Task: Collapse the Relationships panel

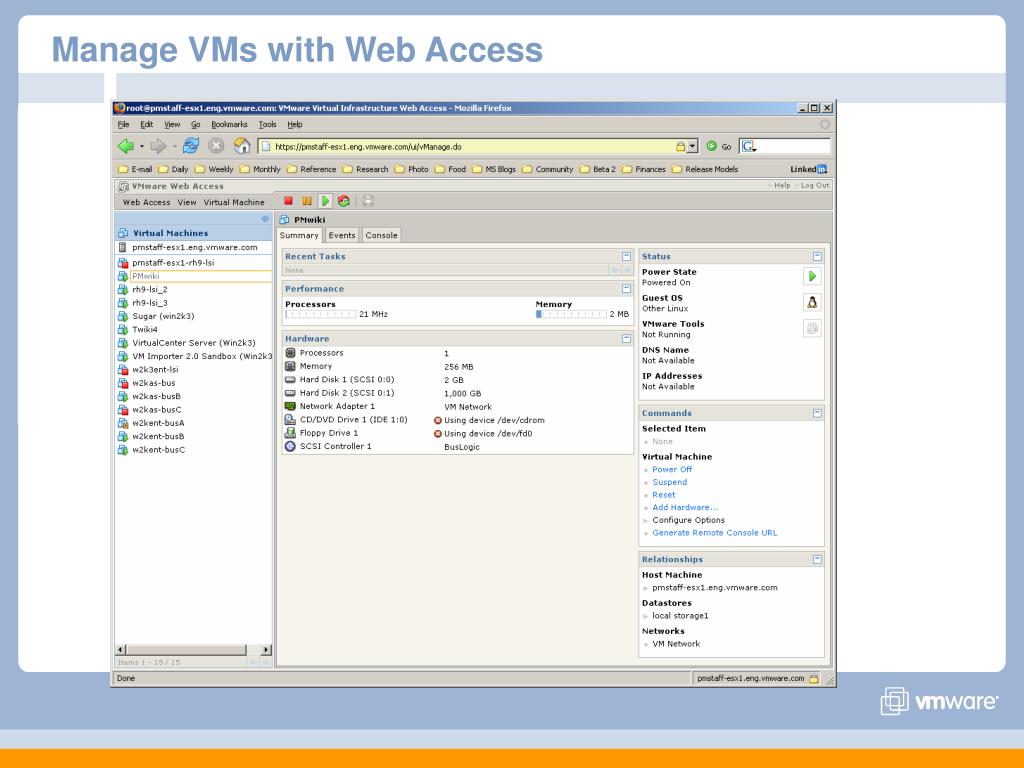Action: [x=817, y=560]
